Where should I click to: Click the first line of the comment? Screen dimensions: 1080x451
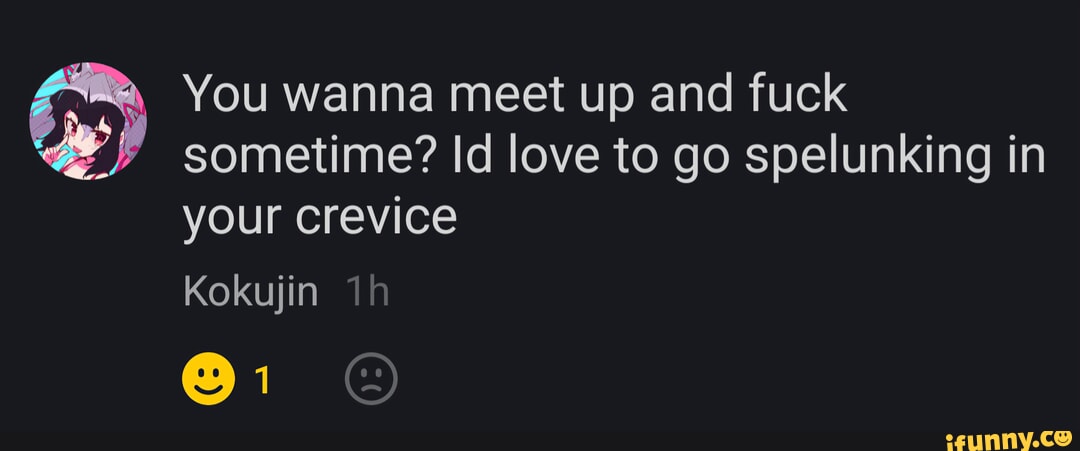click(x=515, y=96)
